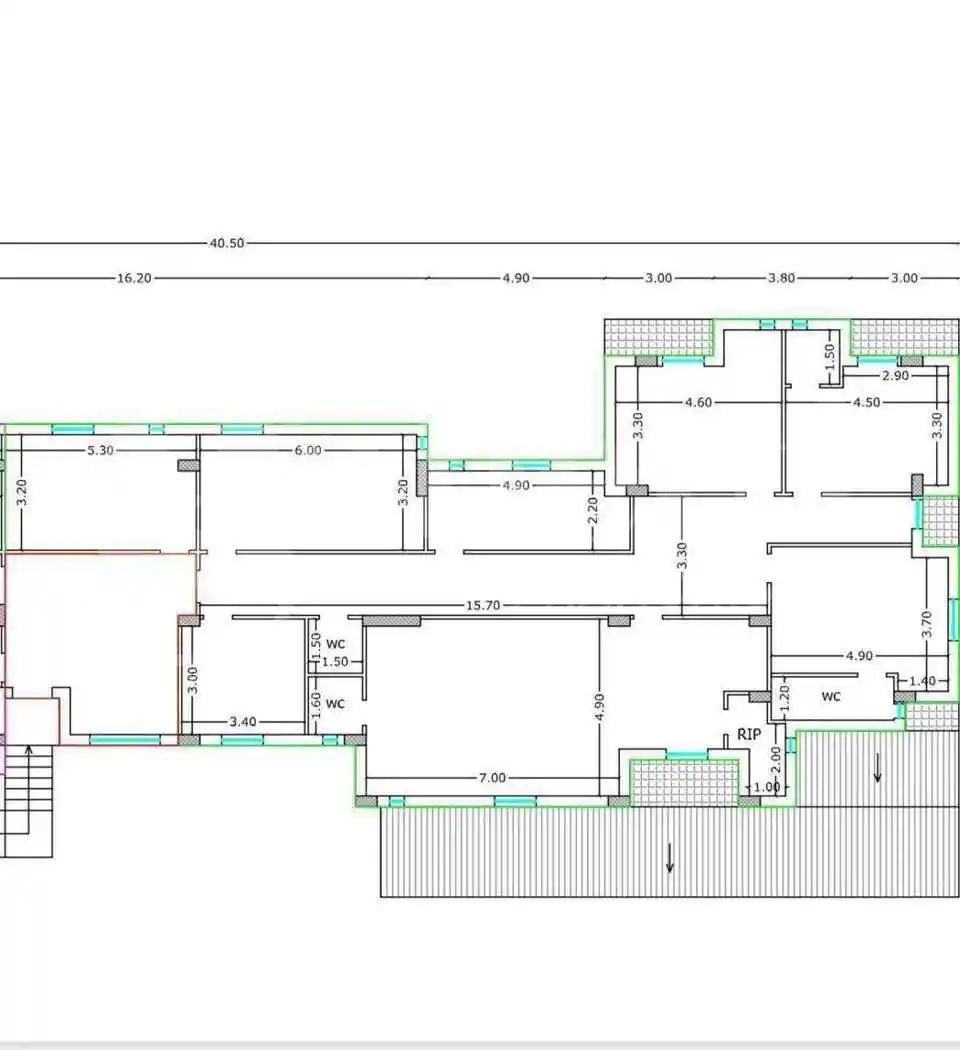The height and width of the screenshot is (1050, 960).
Task: Select the 2.20 vertical dimension
Action: (592, 511)
